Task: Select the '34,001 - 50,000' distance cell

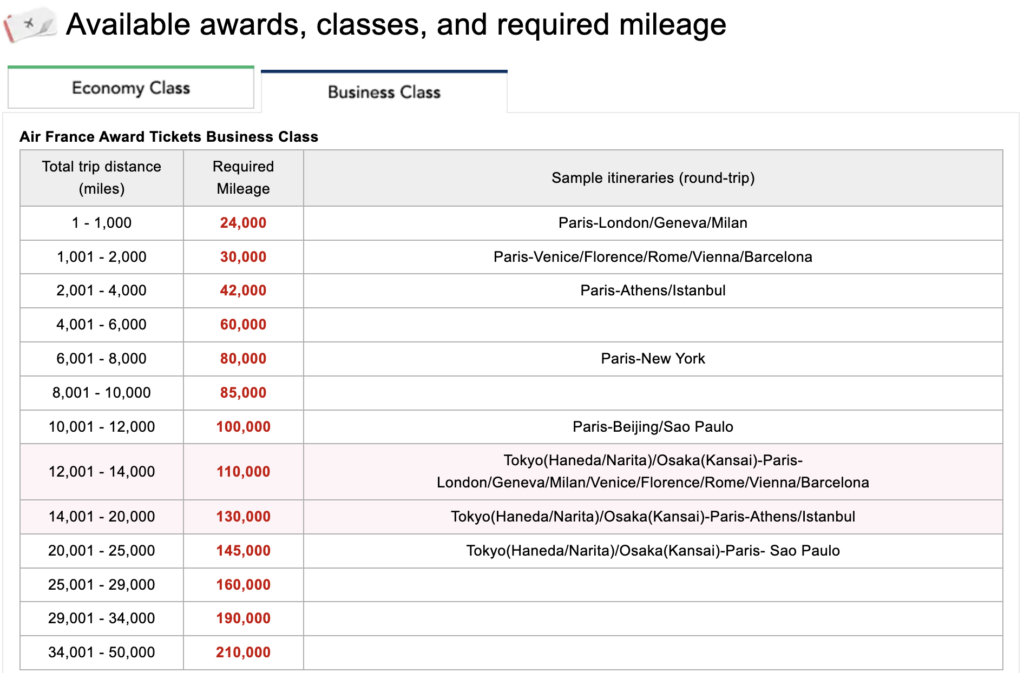Action: point(101,652)
